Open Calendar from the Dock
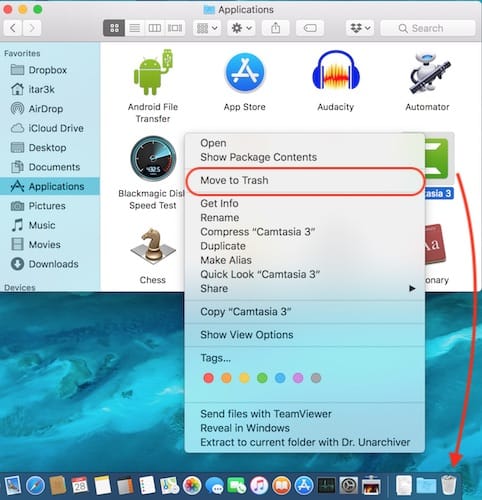This screenshot has width=482, height=500. pyautogui.click(x=80, y=485)
